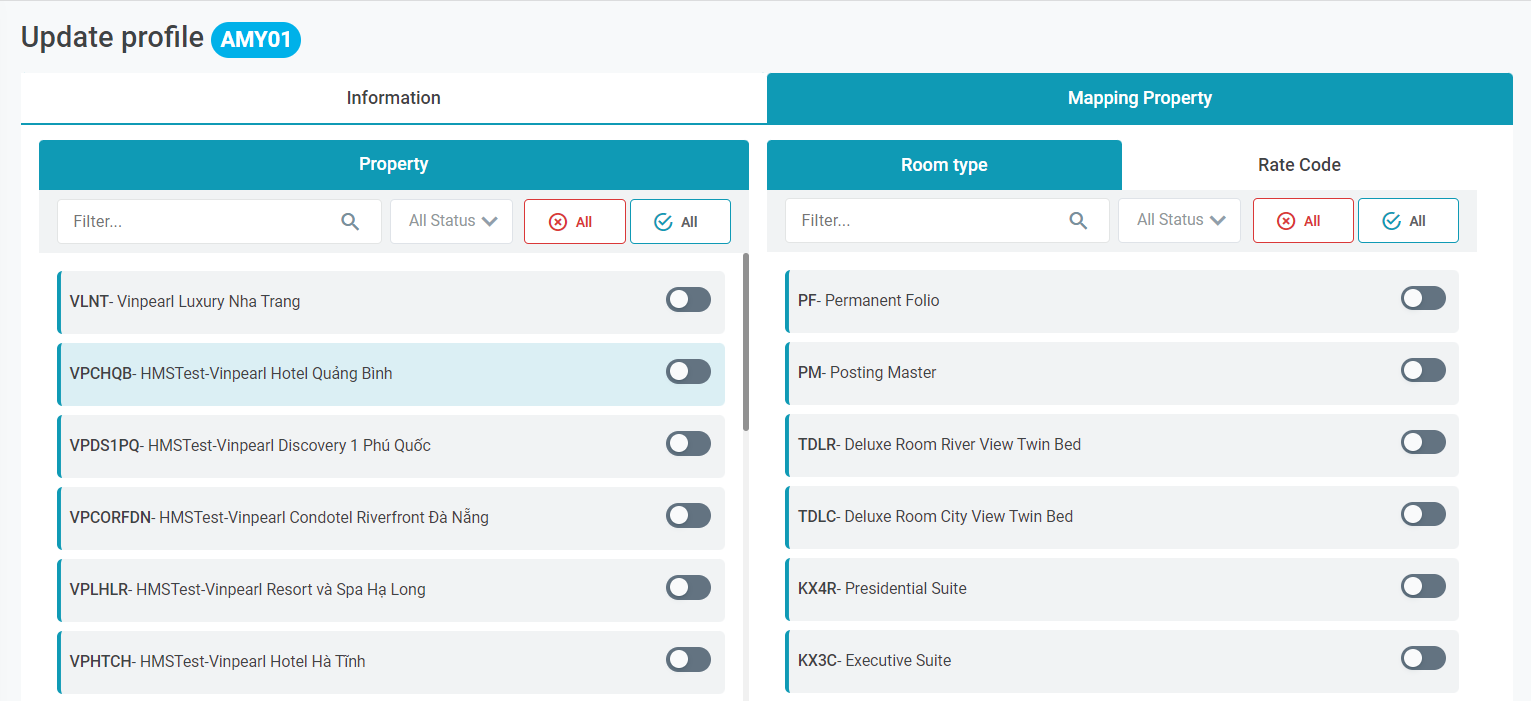Click red deselect All button under Property
Image resolution: width=1531 pixels, height=701 pixels.
[574, 222]
